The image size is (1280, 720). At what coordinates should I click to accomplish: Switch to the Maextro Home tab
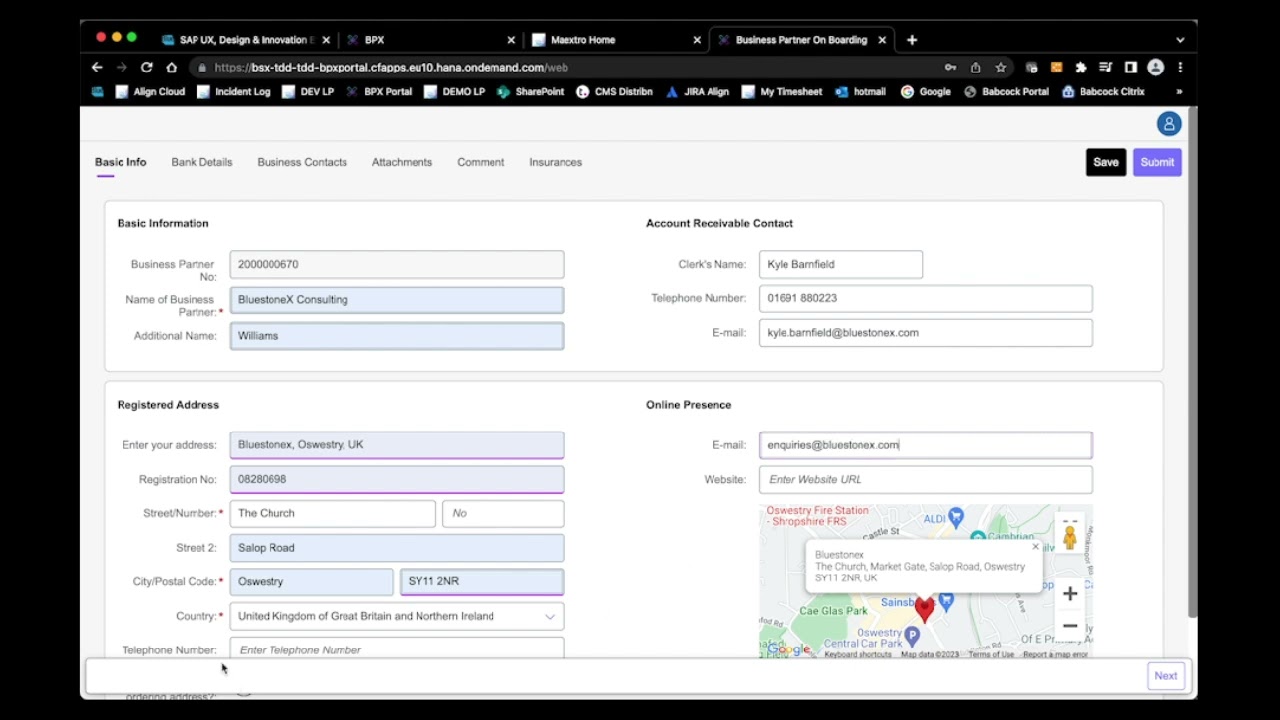(583, 40)
